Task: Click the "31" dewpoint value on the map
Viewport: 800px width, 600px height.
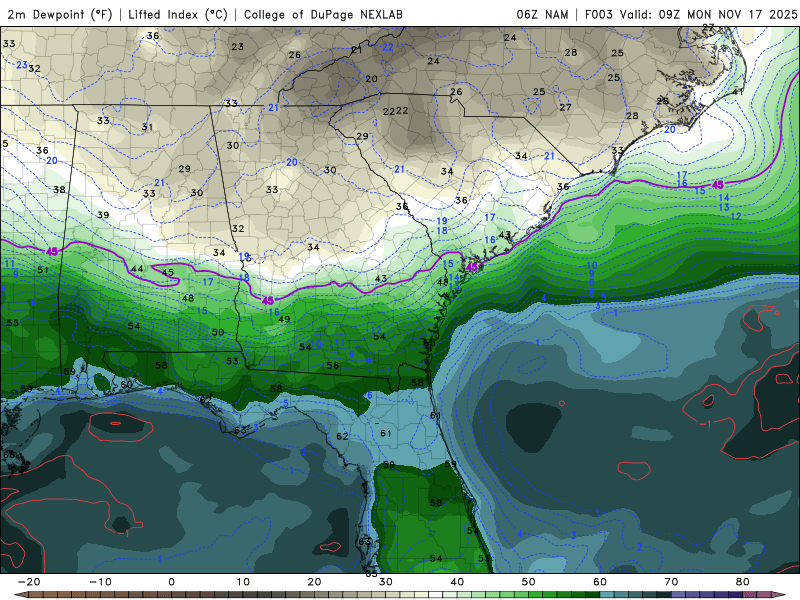Action: [147, 127]
